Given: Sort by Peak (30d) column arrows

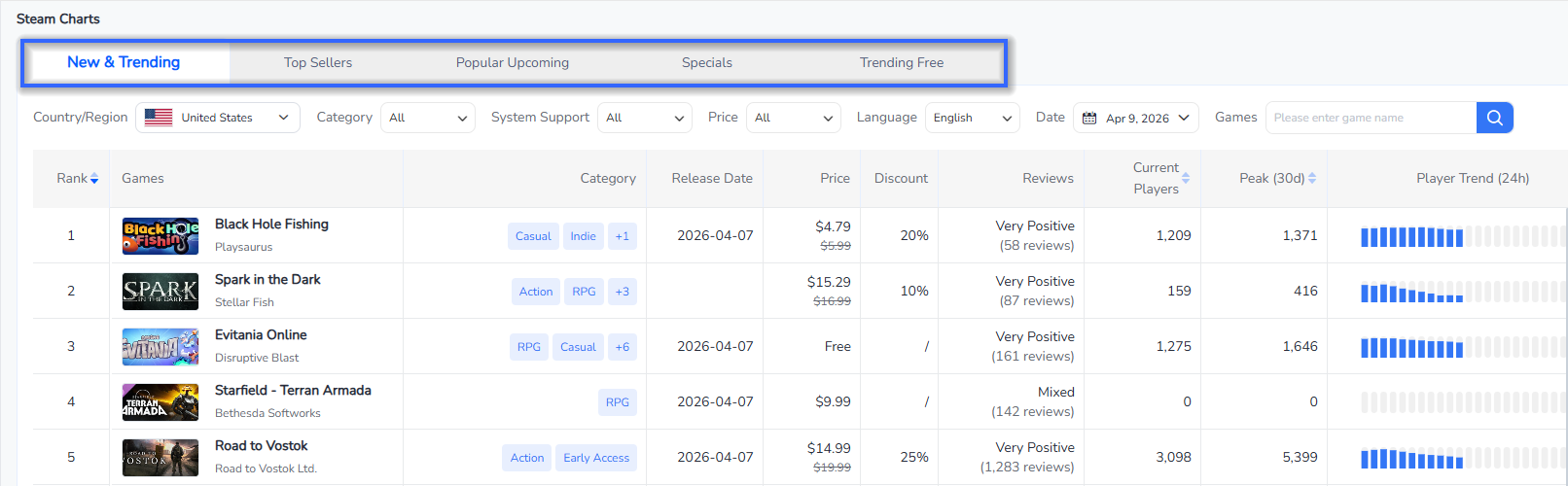Looking at the screenshot, I should [x=1312, y=178].
